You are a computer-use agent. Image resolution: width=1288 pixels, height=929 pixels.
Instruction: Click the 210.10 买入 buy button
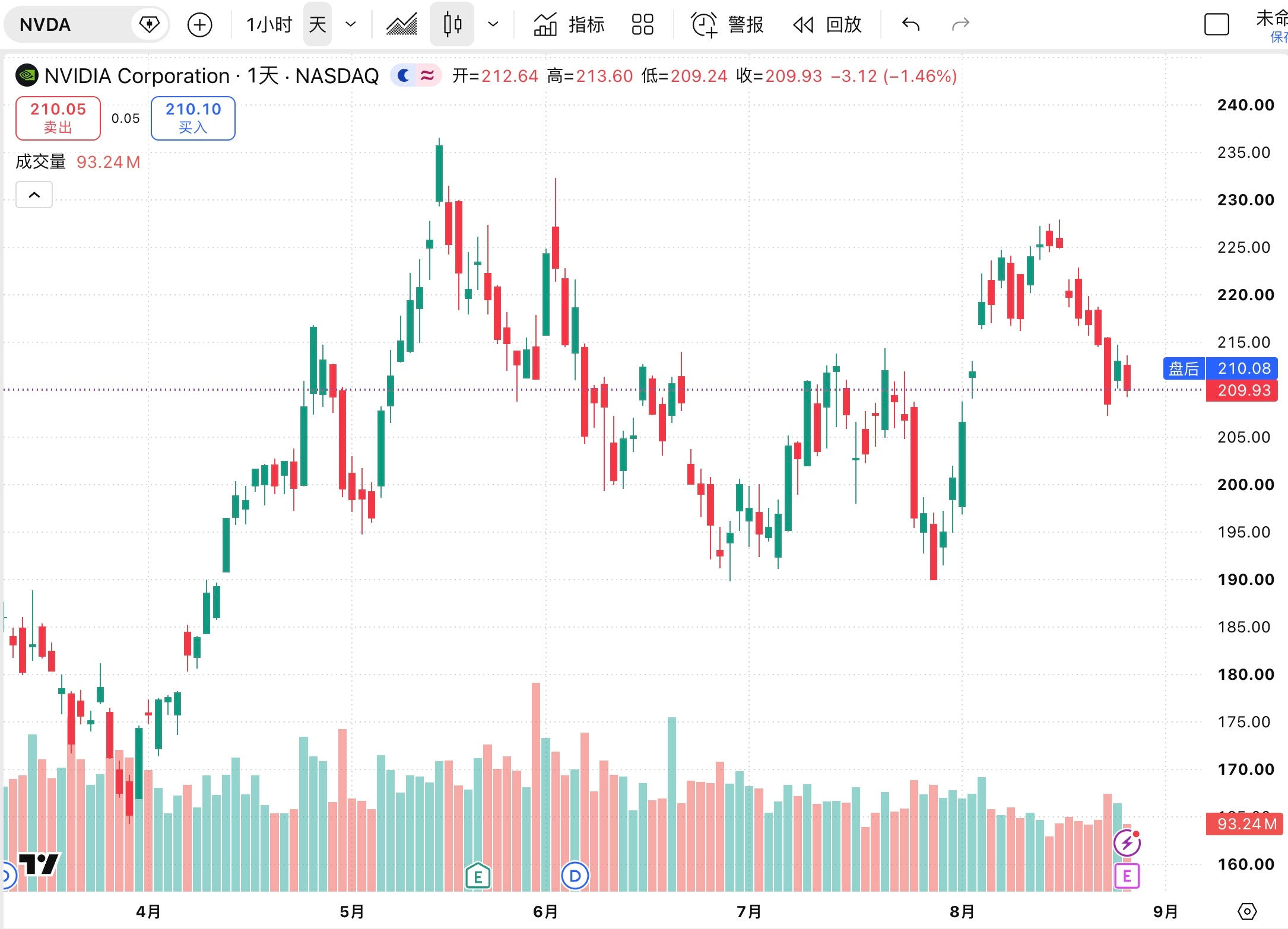pos(193,119)
